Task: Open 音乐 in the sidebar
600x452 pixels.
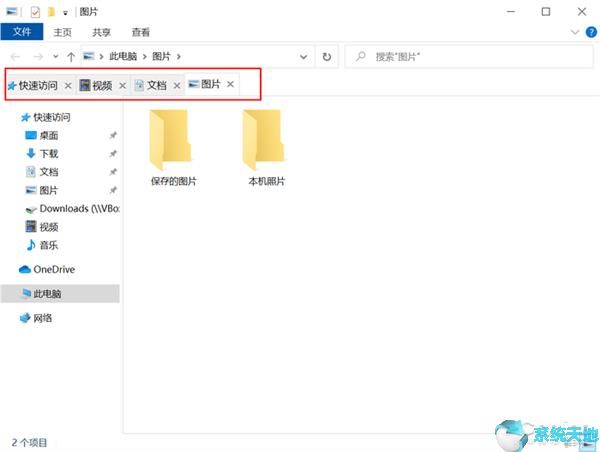Action: pyautogui.click(x=41, y=245)
